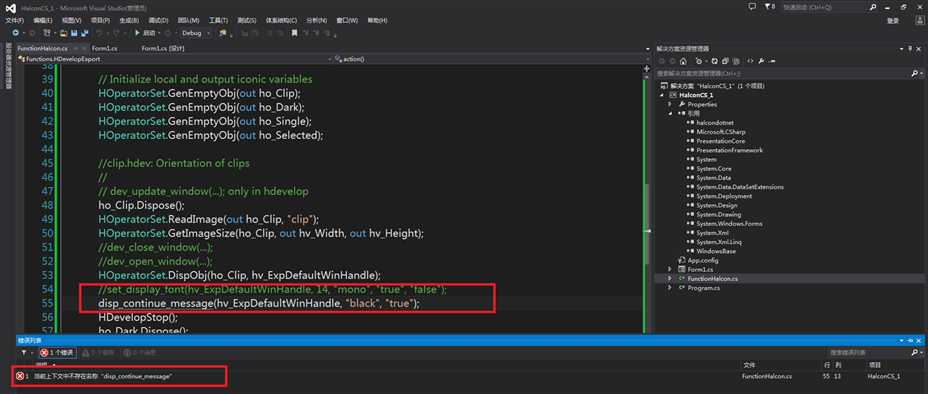Viewport: 928px width, 394px height.
Task: Toggle the warnings filter in error list
Action: (x=98, y=353)
